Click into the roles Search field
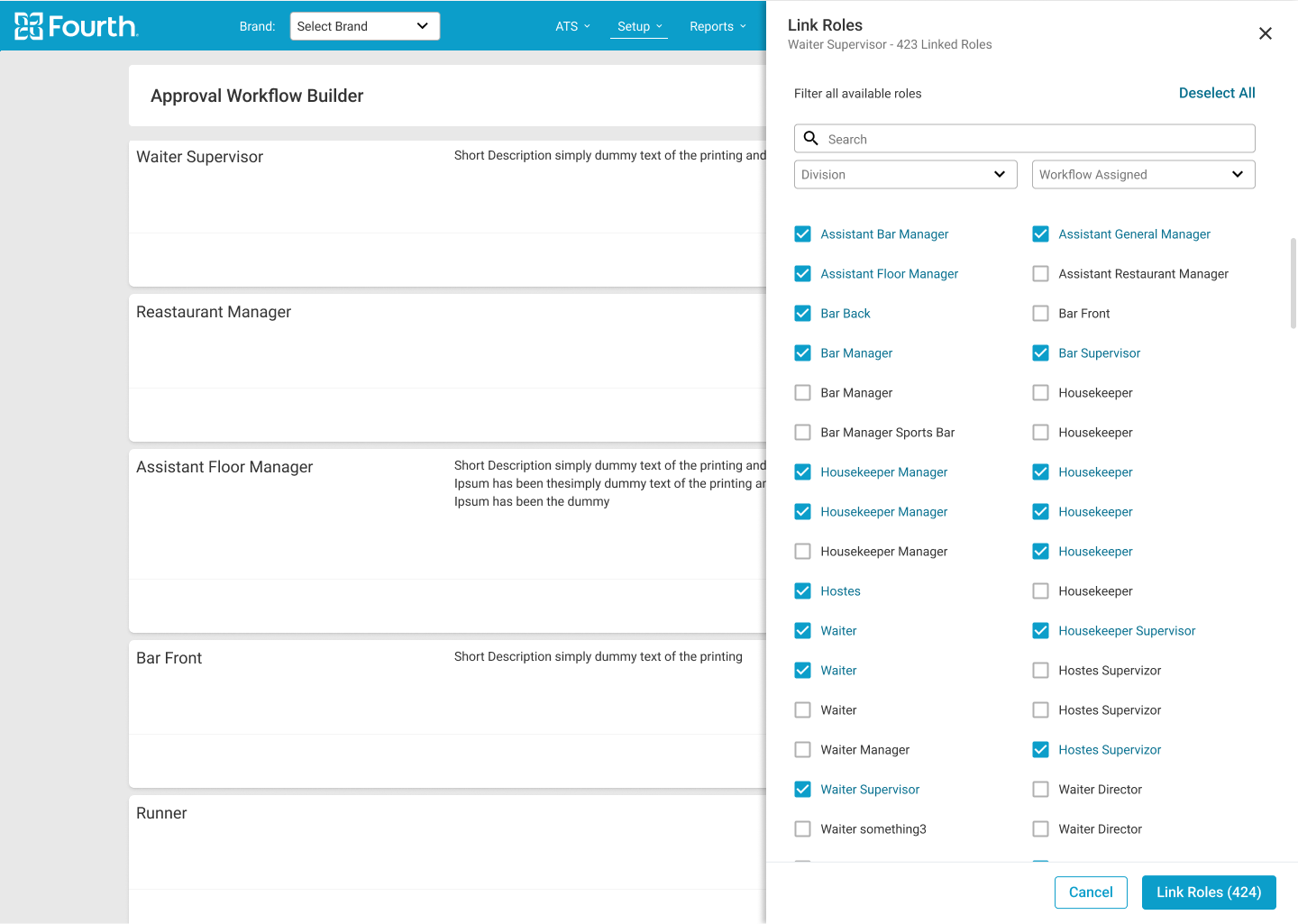1298x924 pixels. (x=1037, y=139)
